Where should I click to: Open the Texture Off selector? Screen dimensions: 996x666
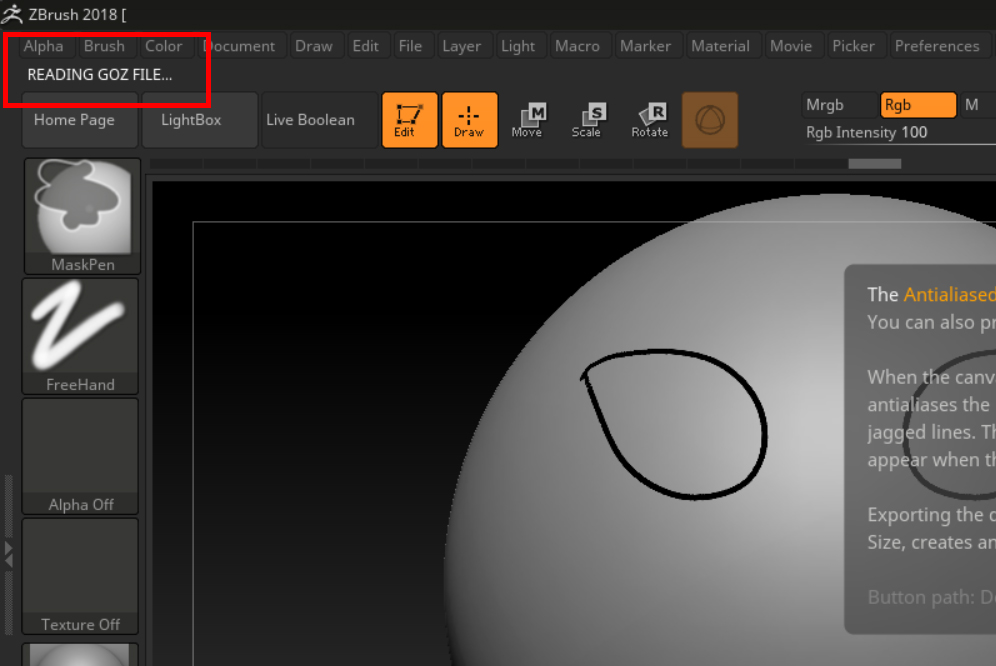click(80, 576)
